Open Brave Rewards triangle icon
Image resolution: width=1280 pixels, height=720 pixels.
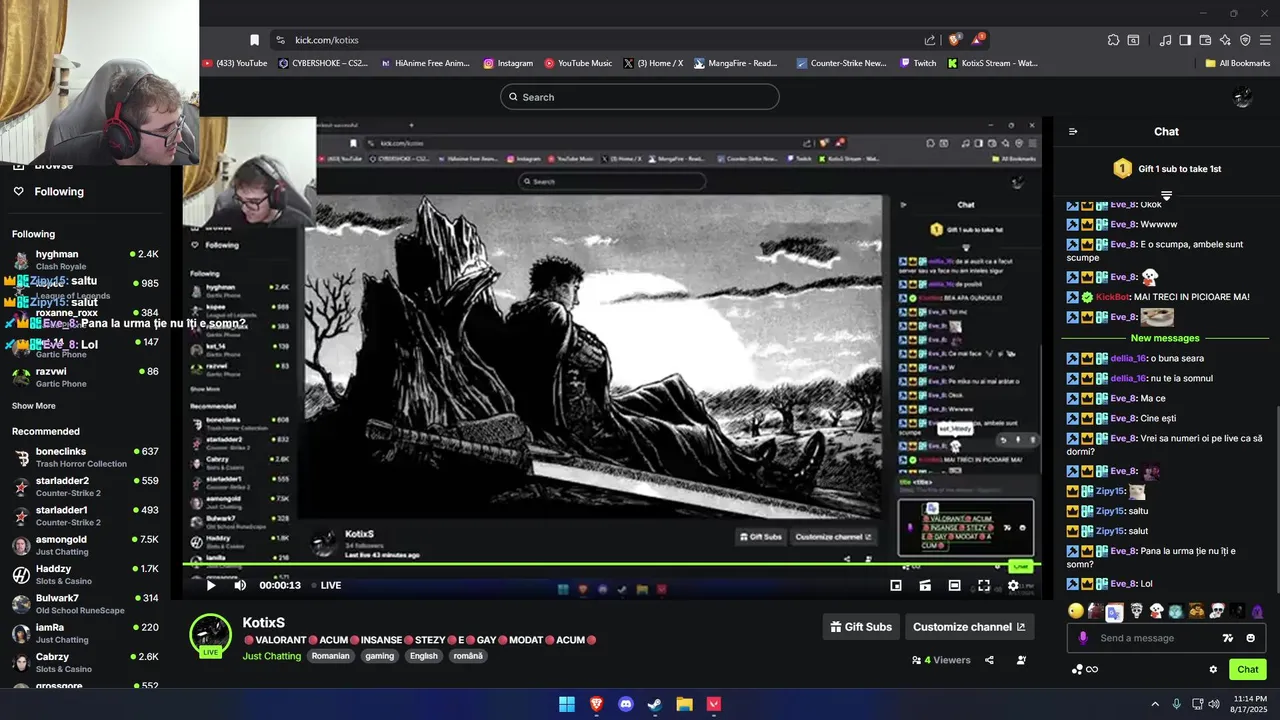click(978, 40)
